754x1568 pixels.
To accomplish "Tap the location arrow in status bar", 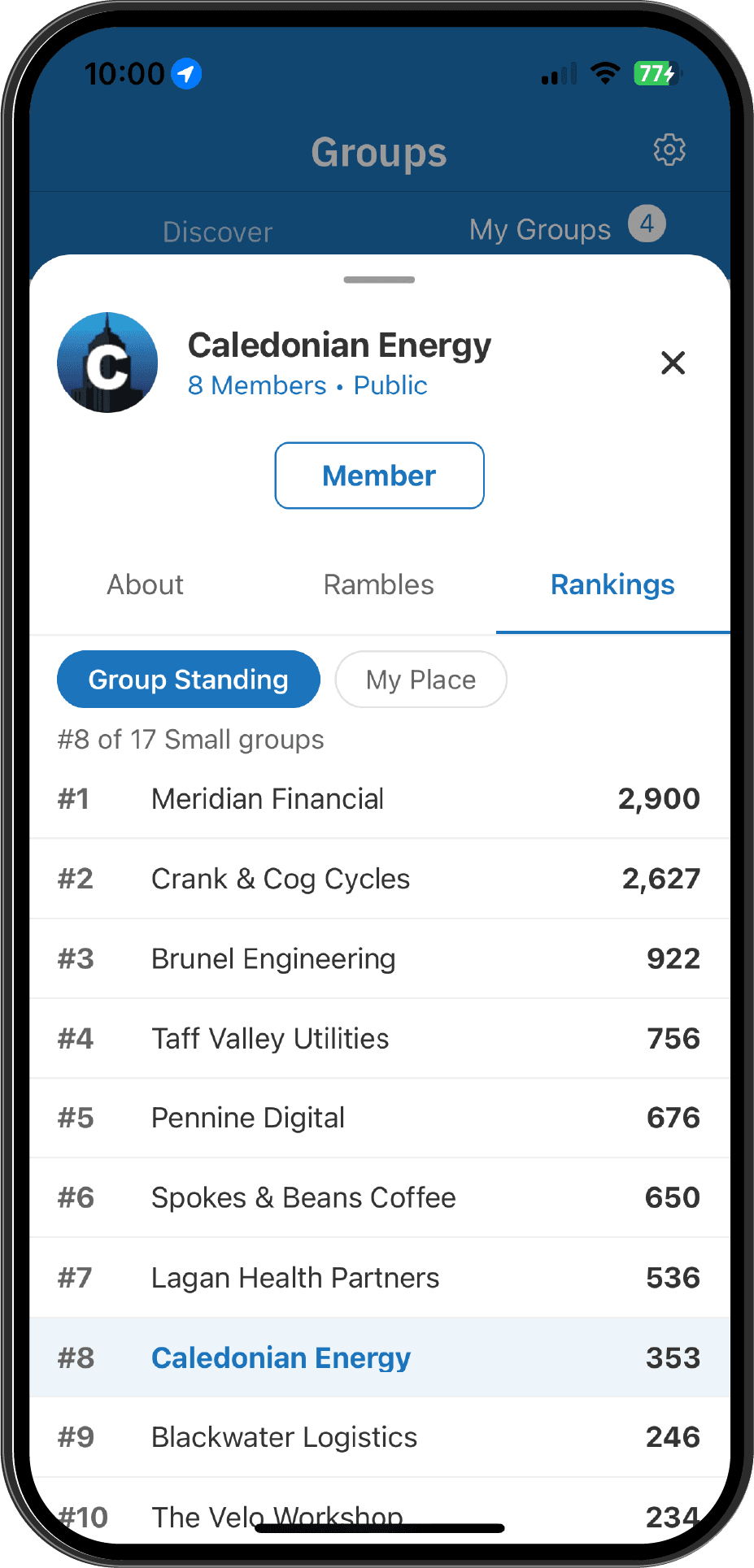I will point(186,74).
